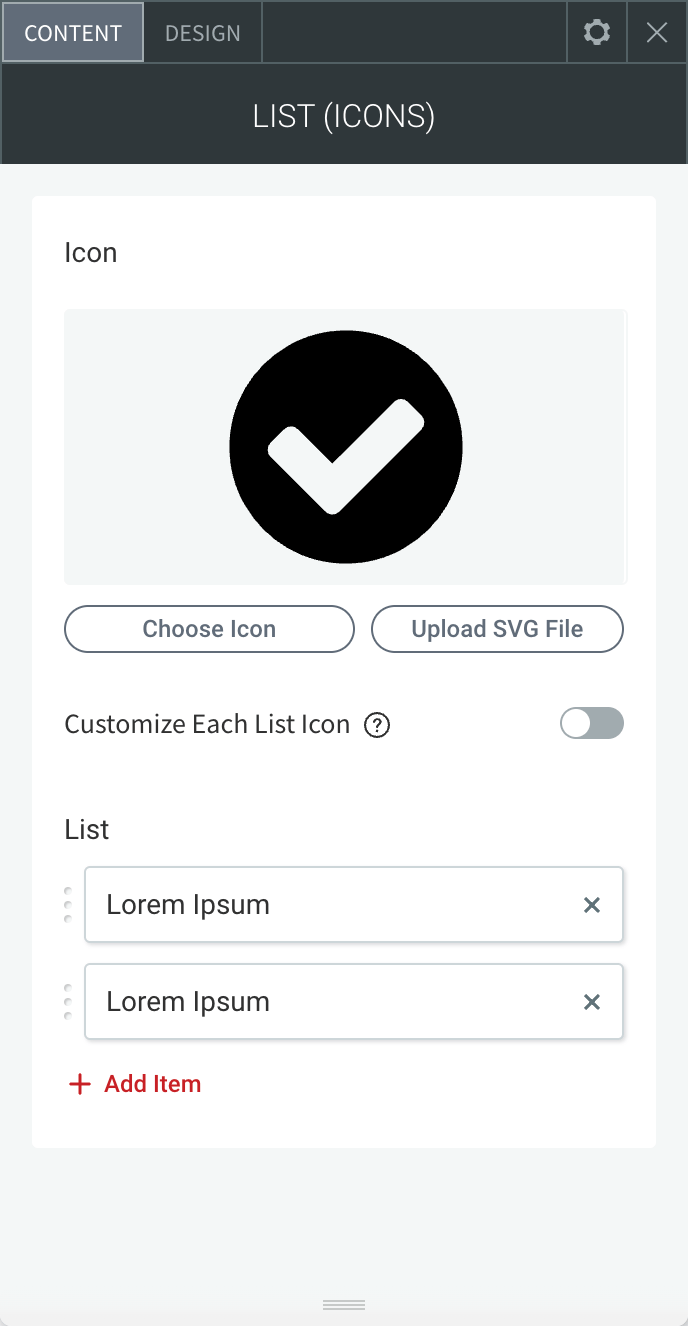688x1326 pixels.
Task: Switch to the Design tab
Action: 203,32
